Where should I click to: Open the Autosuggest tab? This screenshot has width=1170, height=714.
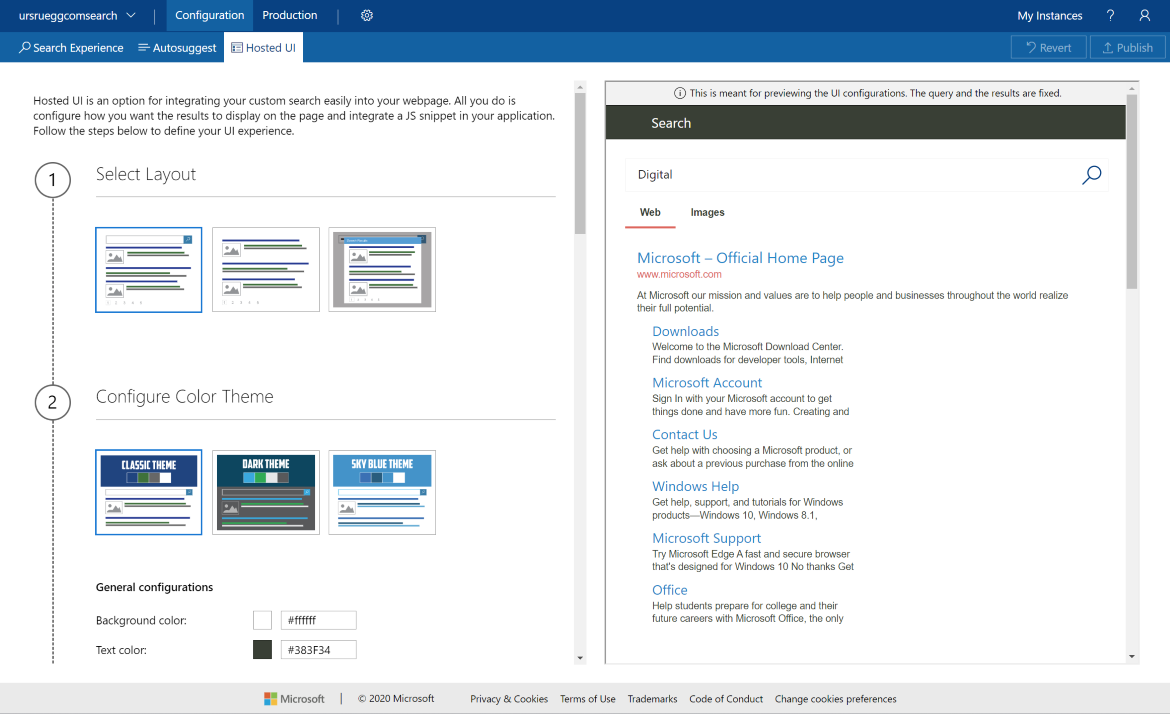pos(177,48)
